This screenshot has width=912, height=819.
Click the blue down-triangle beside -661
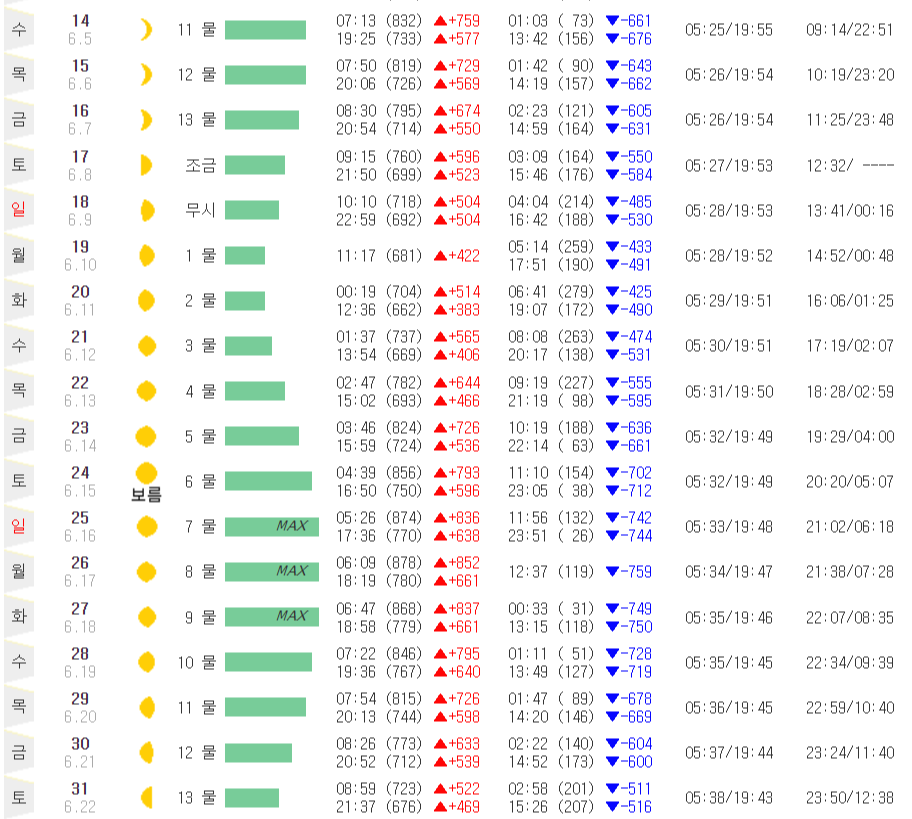[x=612, y=21]
